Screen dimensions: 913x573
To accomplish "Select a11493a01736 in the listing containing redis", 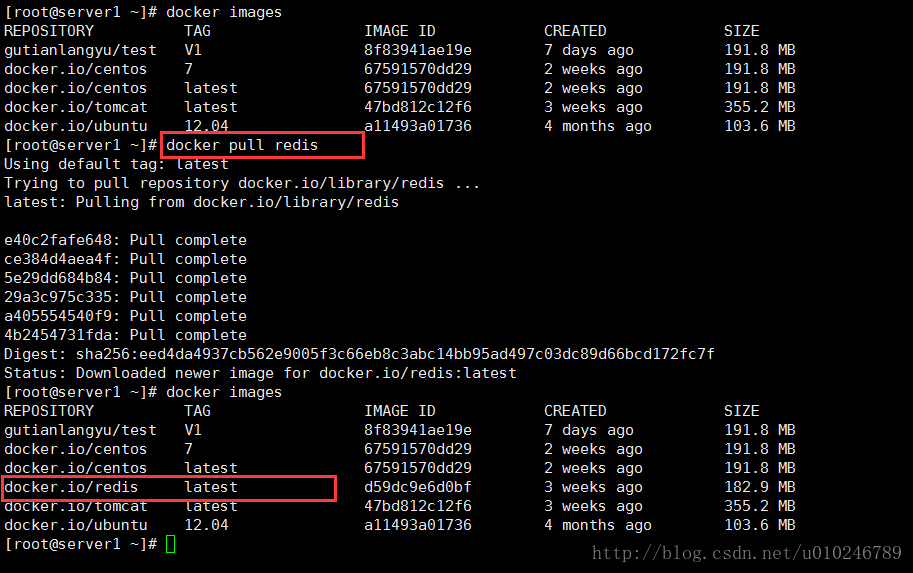I will (x=418, y=525).
